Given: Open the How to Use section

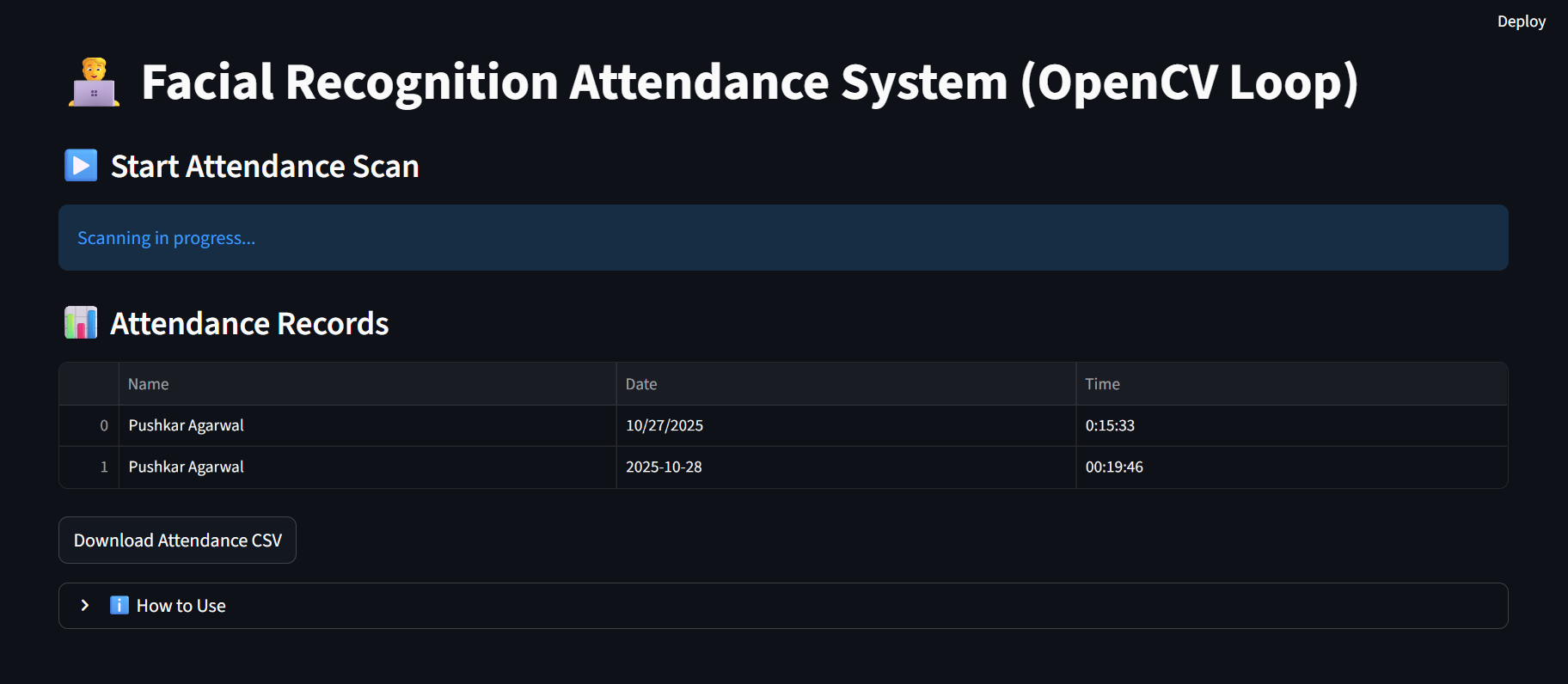Looking at the screenshot, I should [x=181, y=606].
